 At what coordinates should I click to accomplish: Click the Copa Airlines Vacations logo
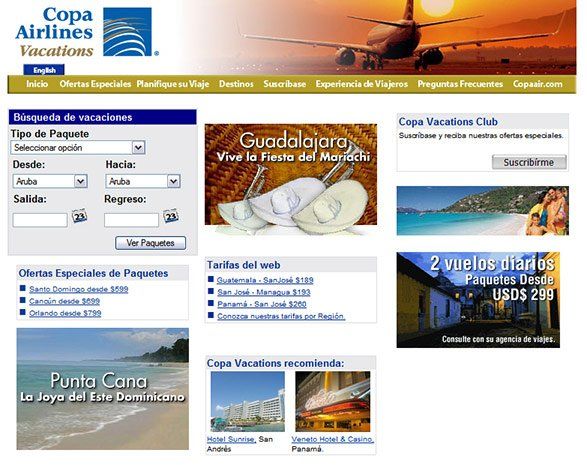(87, 32)
